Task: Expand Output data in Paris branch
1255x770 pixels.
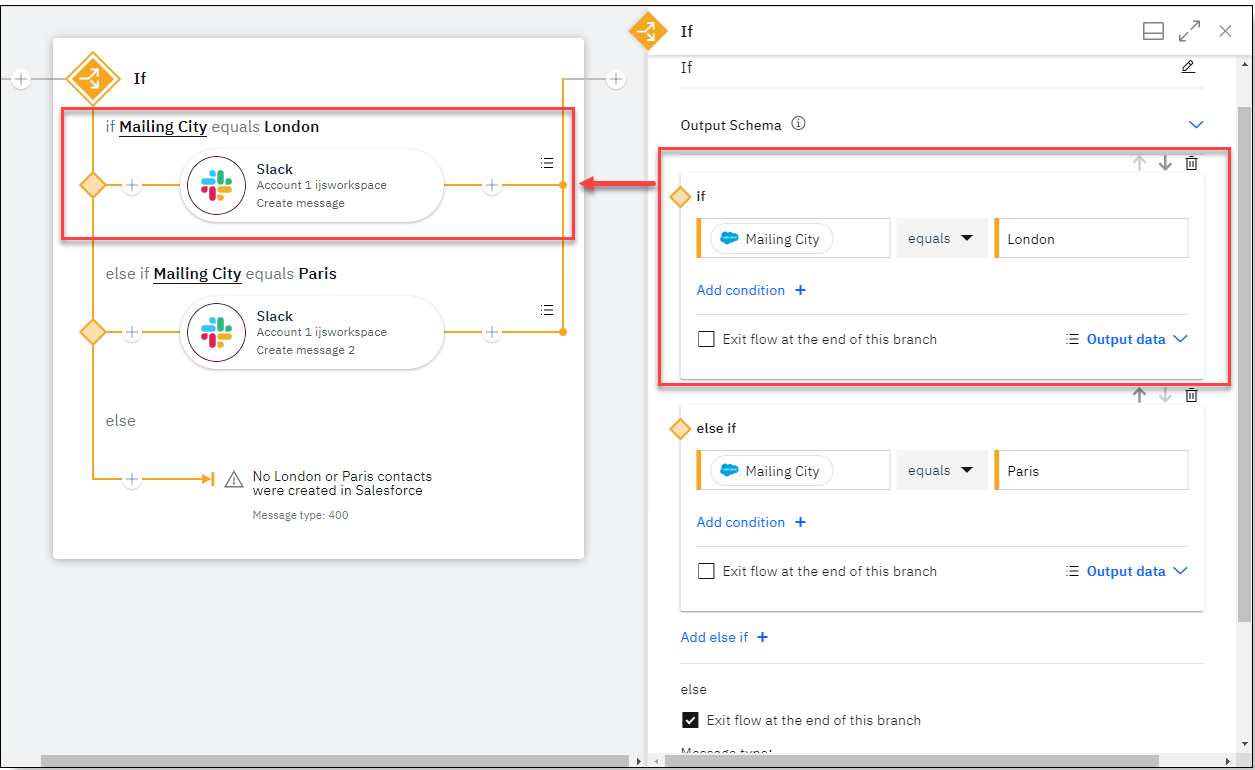Action: [1126, 571]
